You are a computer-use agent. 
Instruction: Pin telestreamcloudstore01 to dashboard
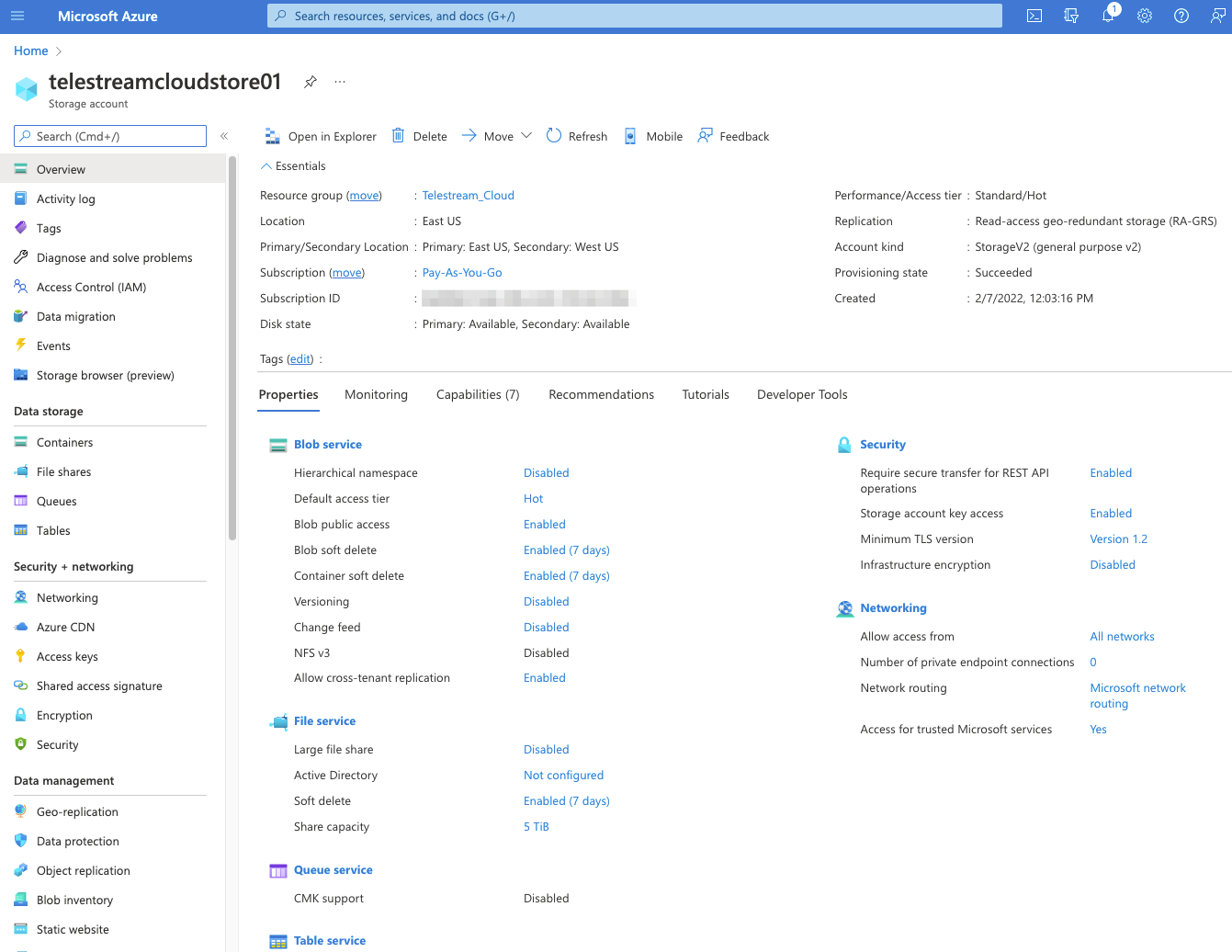tap(311, 82)
